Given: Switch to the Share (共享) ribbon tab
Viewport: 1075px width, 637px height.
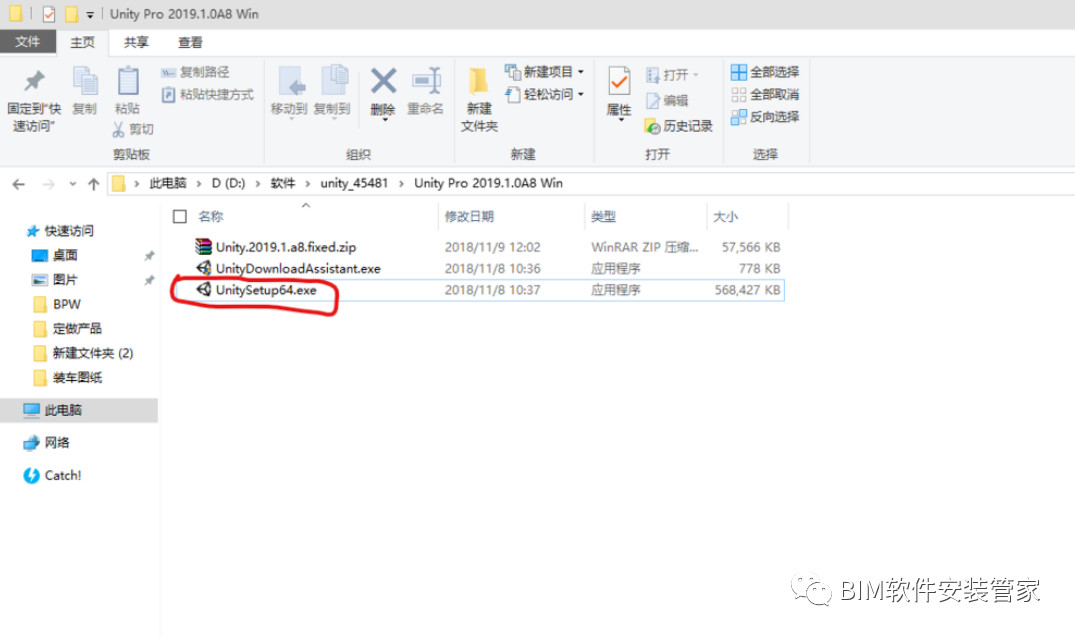Looking at the screenshot, I should click(136, 43).
